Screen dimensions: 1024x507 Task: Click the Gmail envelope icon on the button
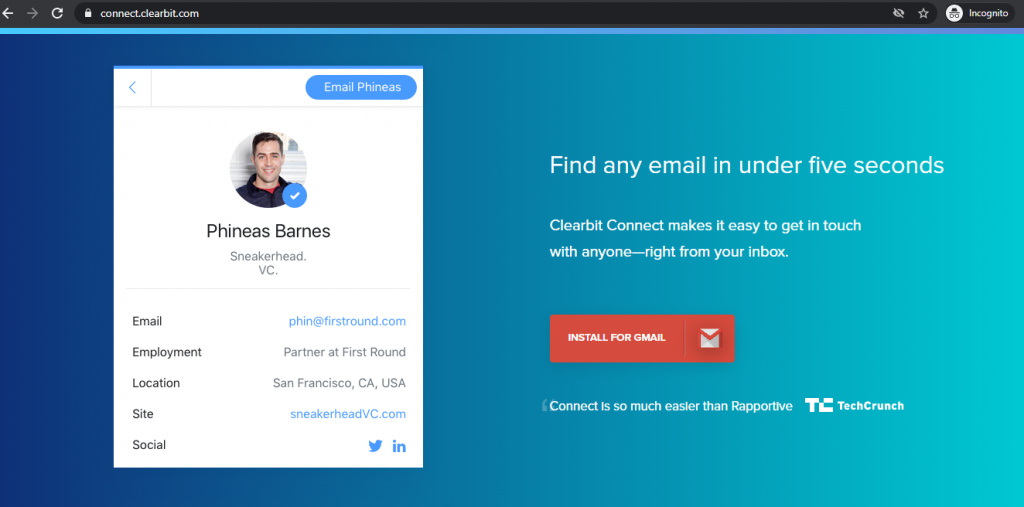coord(709,338)
